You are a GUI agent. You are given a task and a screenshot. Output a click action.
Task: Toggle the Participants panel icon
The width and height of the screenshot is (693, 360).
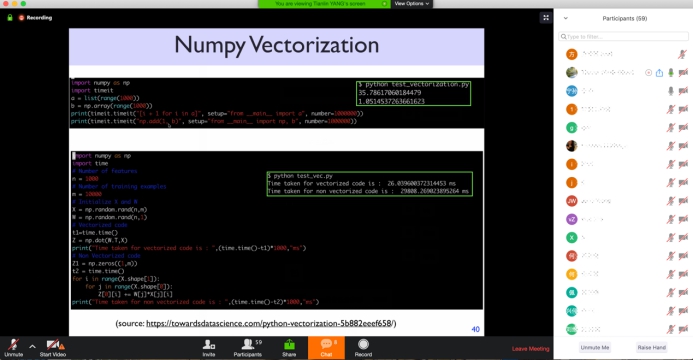[248, 348]
